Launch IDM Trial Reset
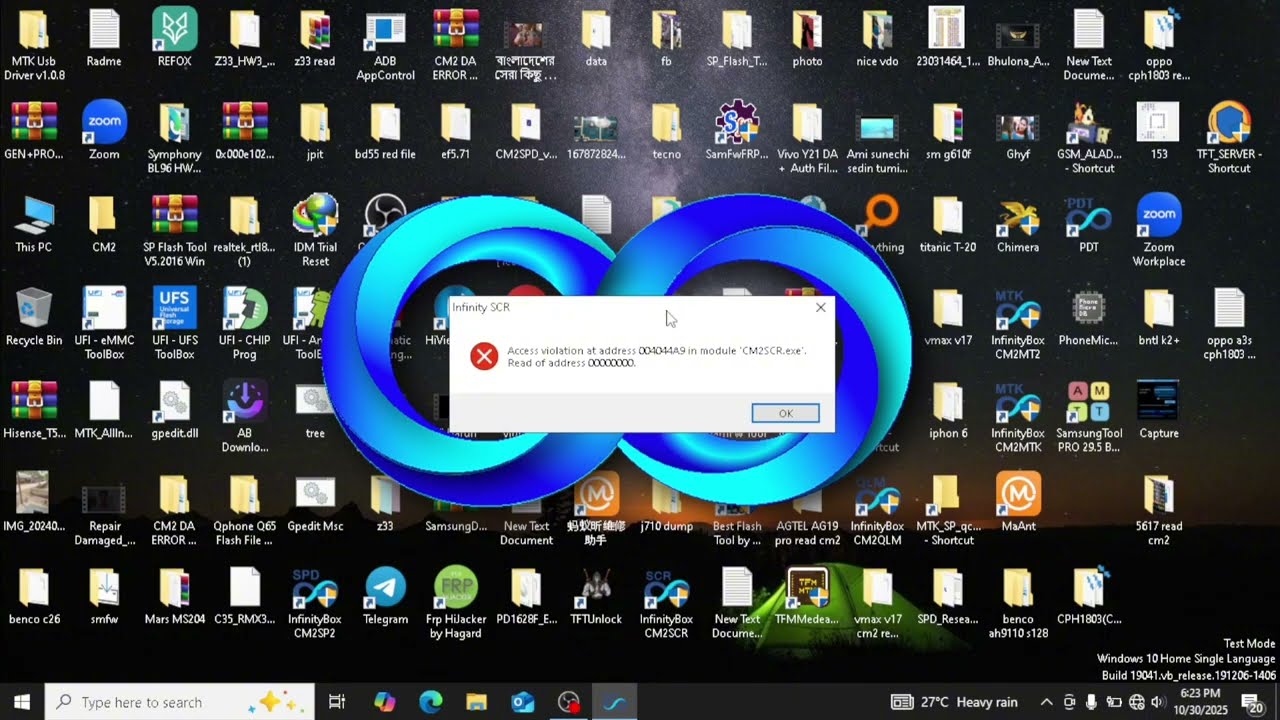 click(x=315, y=231)
